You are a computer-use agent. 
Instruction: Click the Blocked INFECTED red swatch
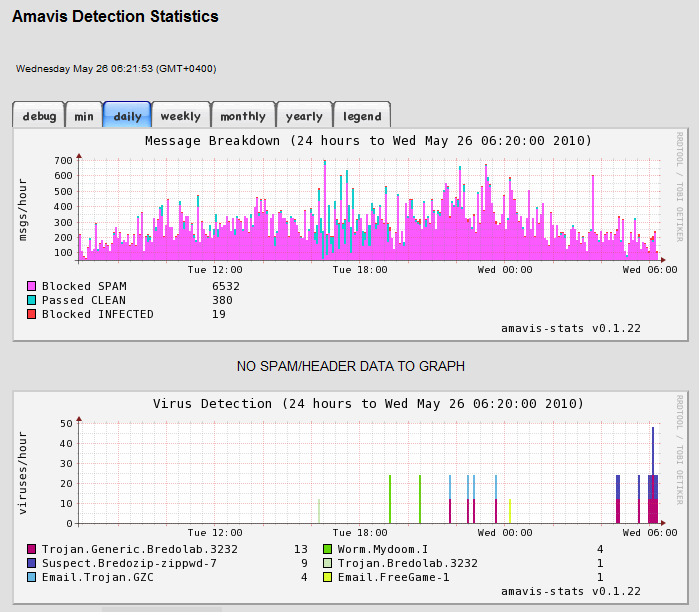coord(31,314)
